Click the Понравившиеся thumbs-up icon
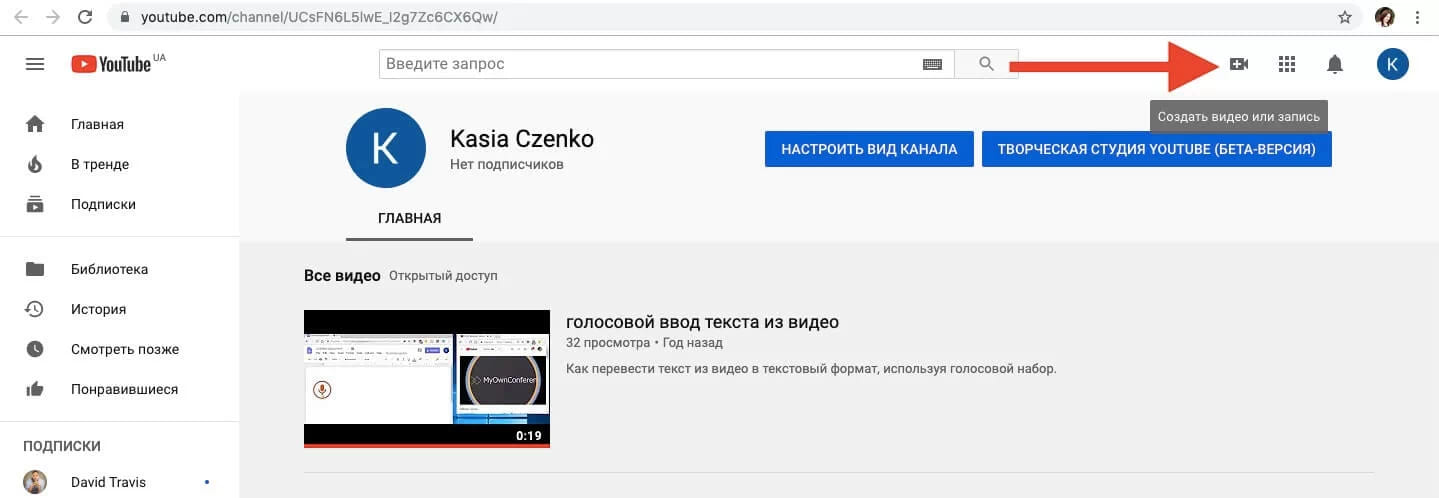 (35, 389)
